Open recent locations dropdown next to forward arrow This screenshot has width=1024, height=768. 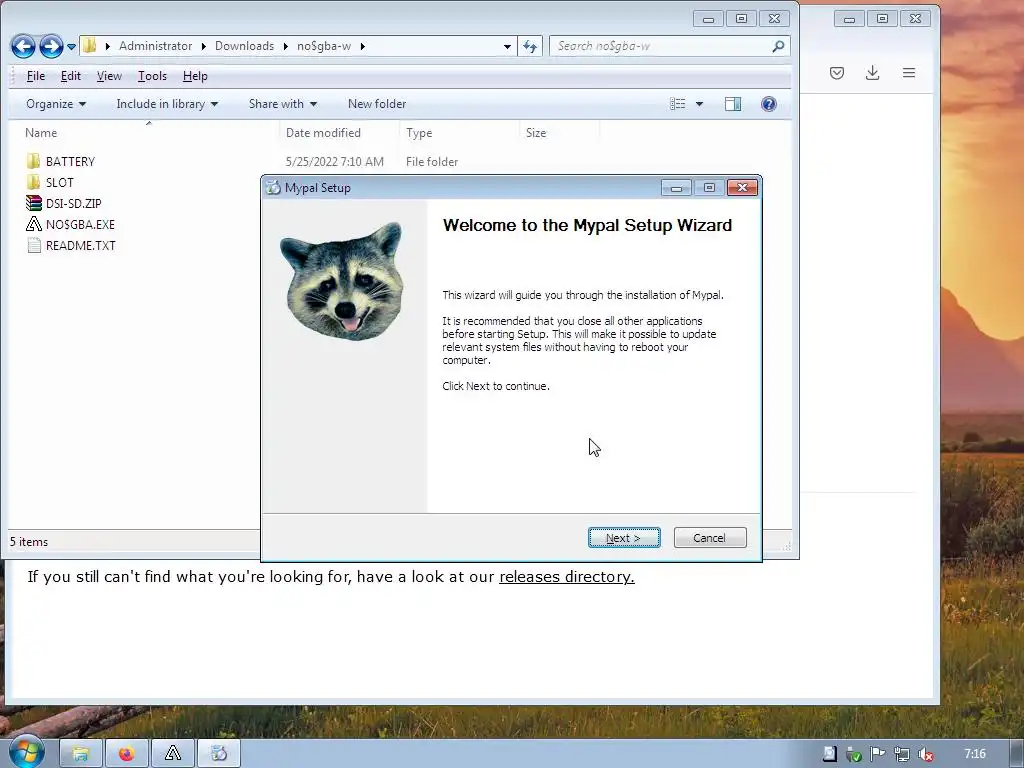[71, 47]
